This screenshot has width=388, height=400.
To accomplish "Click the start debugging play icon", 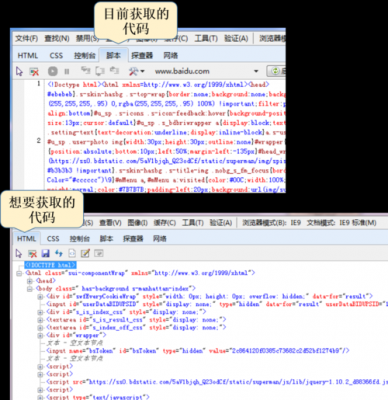I will tap(53, 71).
